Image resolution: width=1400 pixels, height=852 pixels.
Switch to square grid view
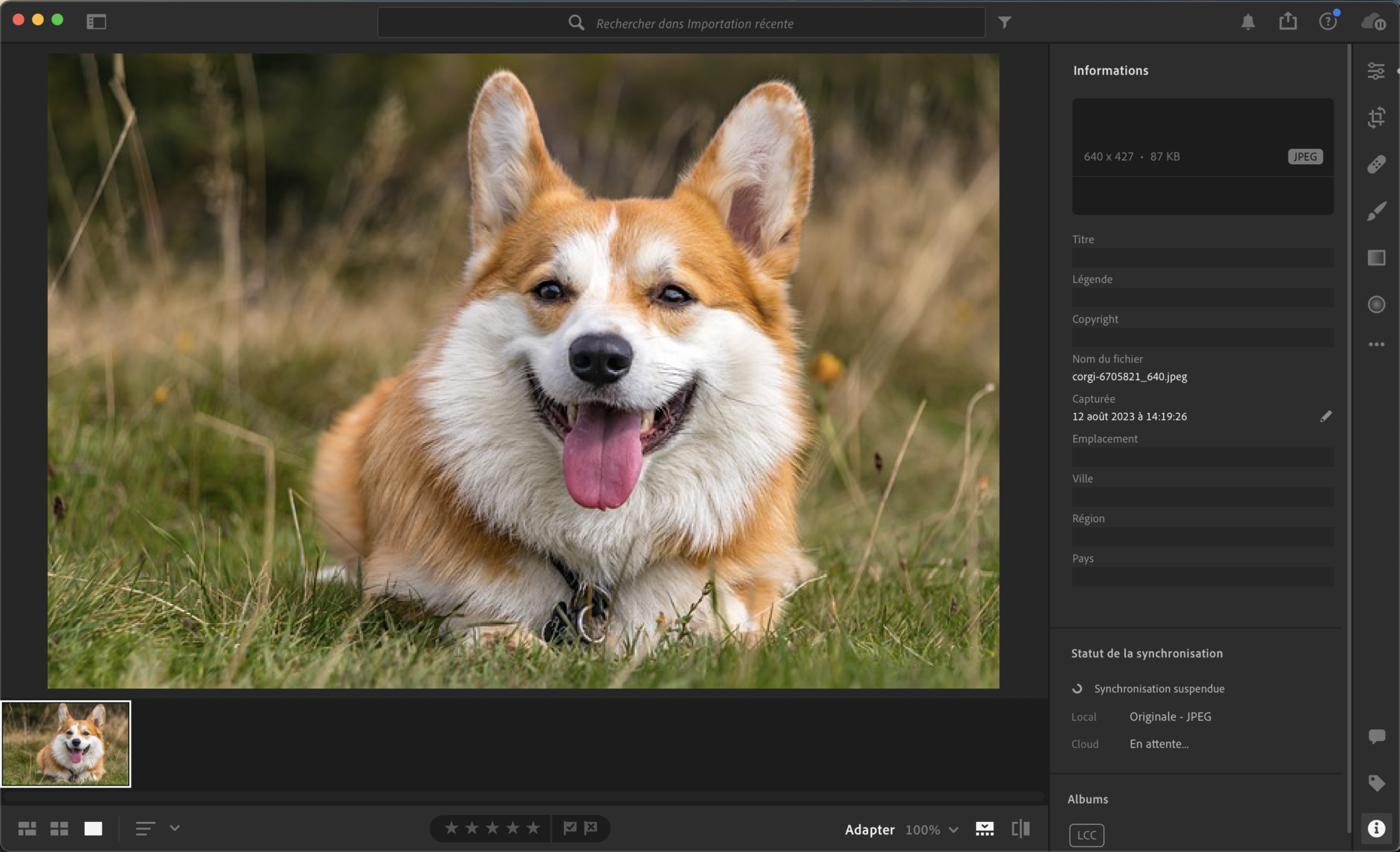[59, 829]
